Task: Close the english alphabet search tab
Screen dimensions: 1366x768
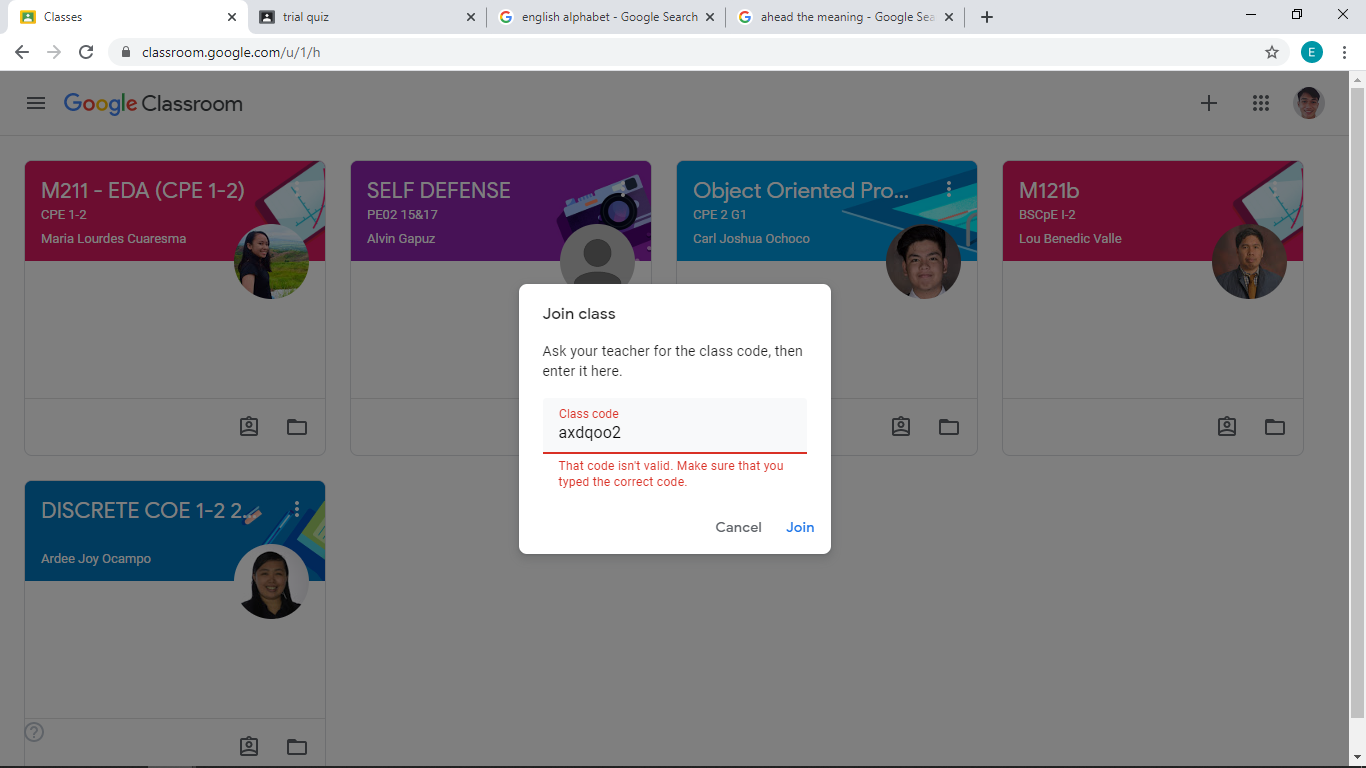Action: coord(710,17)
